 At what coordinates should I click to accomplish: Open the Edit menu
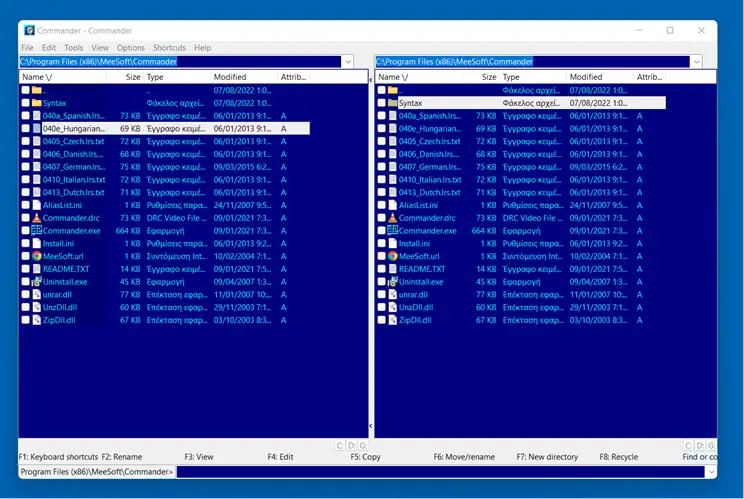[x=48, y=48]
